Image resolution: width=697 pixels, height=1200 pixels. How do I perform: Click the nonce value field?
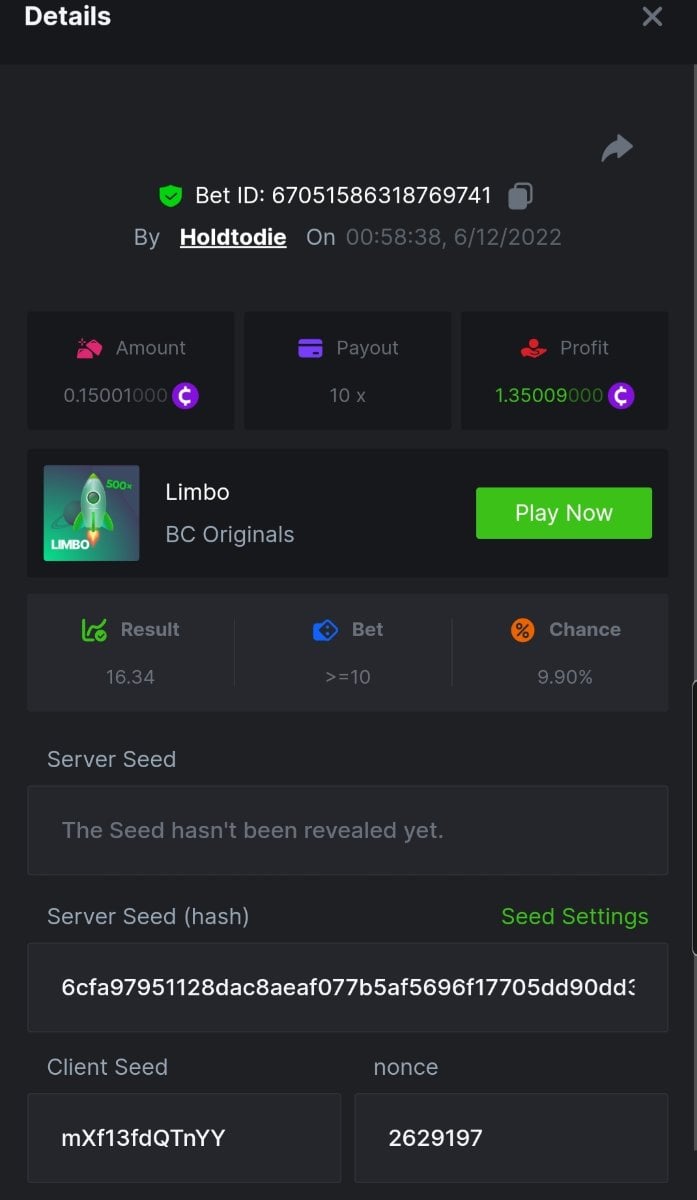coord(510,1138)
